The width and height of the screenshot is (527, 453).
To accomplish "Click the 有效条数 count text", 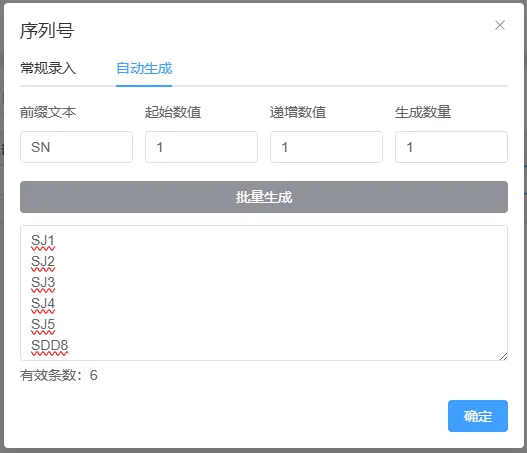I will (59, 375).
